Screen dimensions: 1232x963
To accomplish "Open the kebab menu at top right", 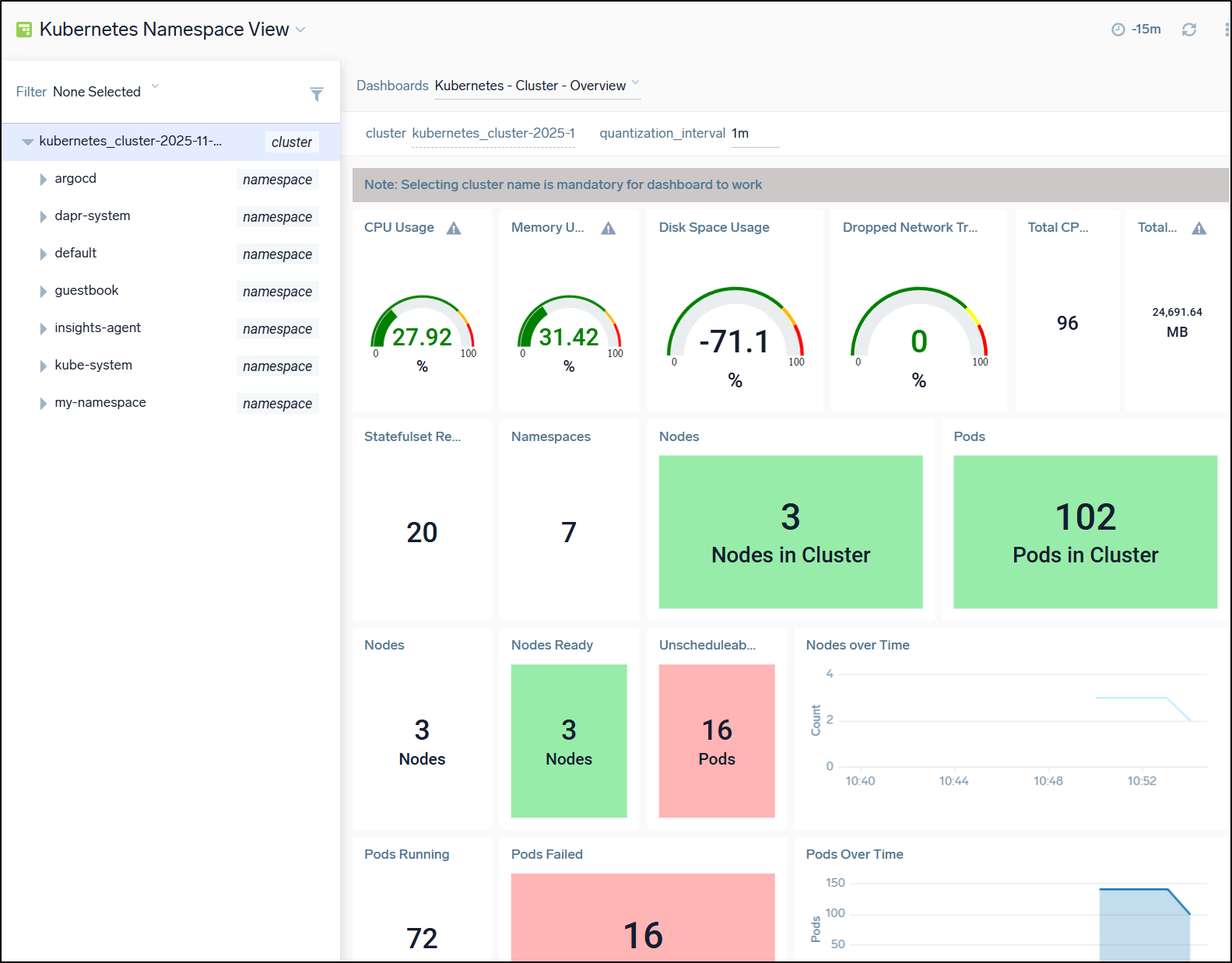I will (1227, 30).
